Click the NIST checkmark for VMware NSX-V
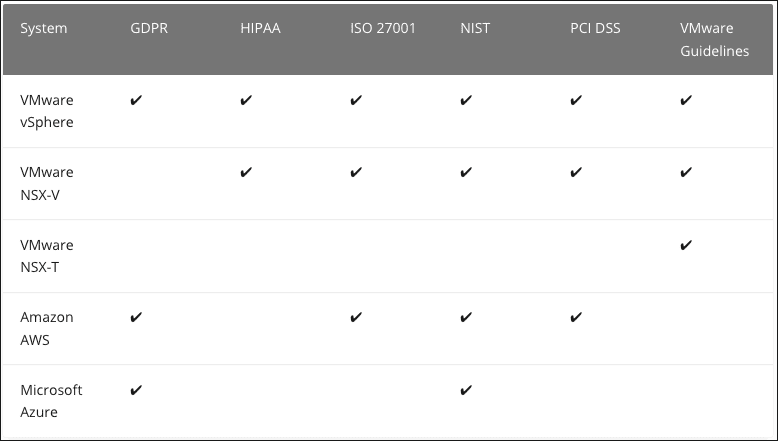 (x=466, y=172)
